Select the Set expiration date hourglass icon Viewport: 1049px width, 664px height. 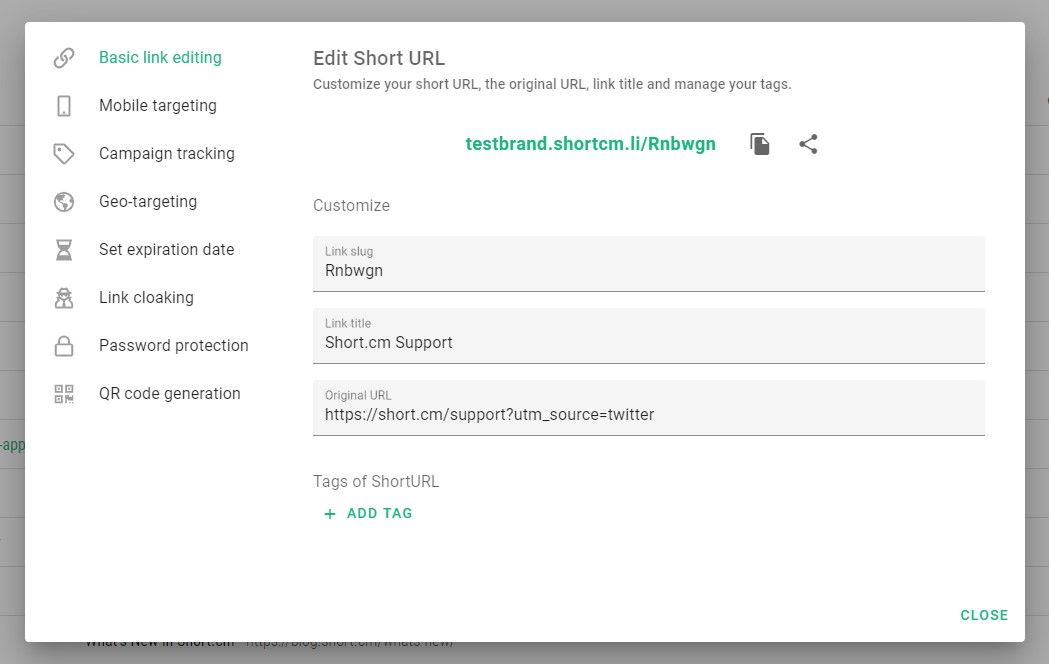point(64,249)
